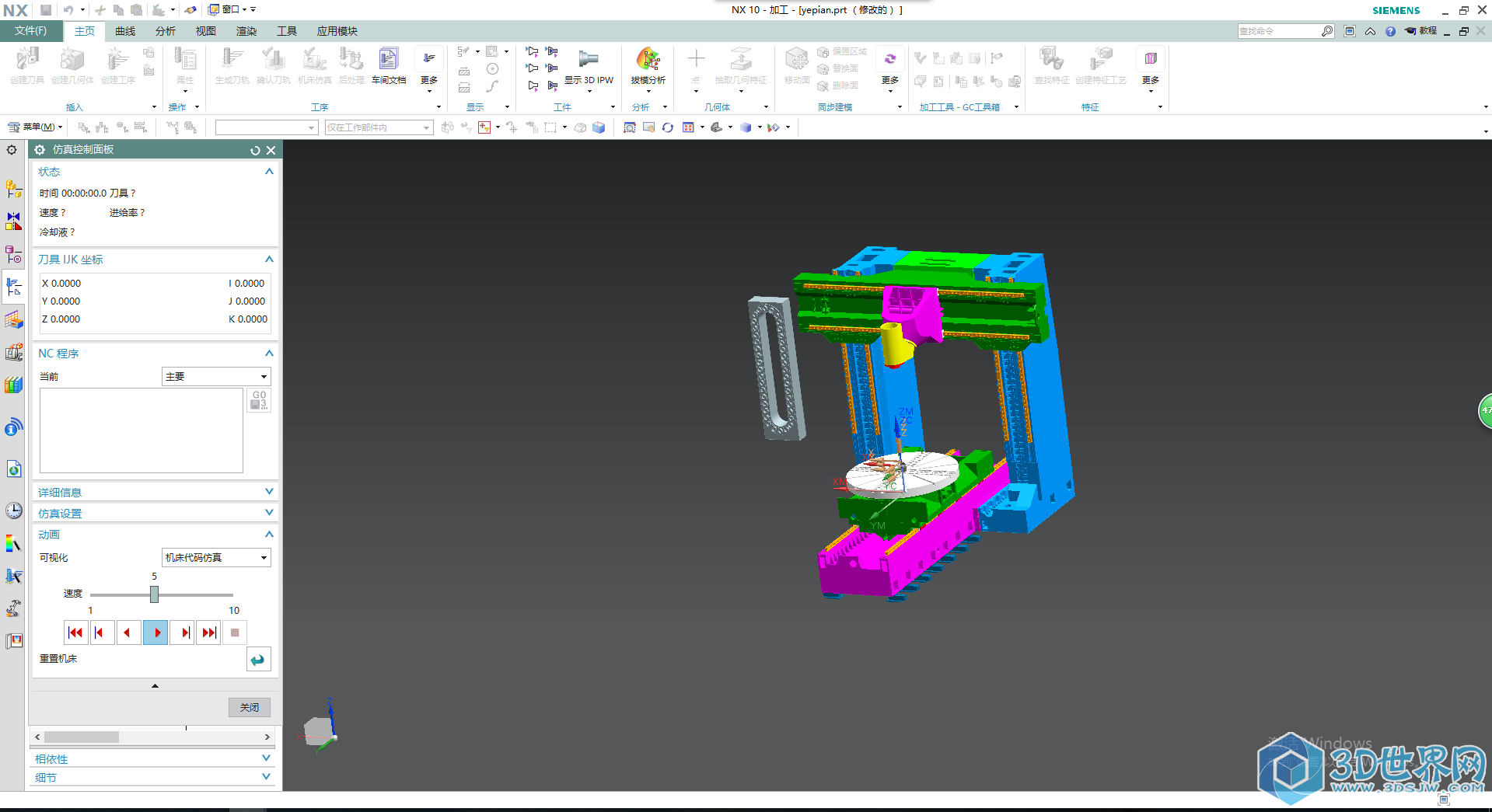Open the 仅在工作部件内 selection scope dropdown

[x=379, y=127]
